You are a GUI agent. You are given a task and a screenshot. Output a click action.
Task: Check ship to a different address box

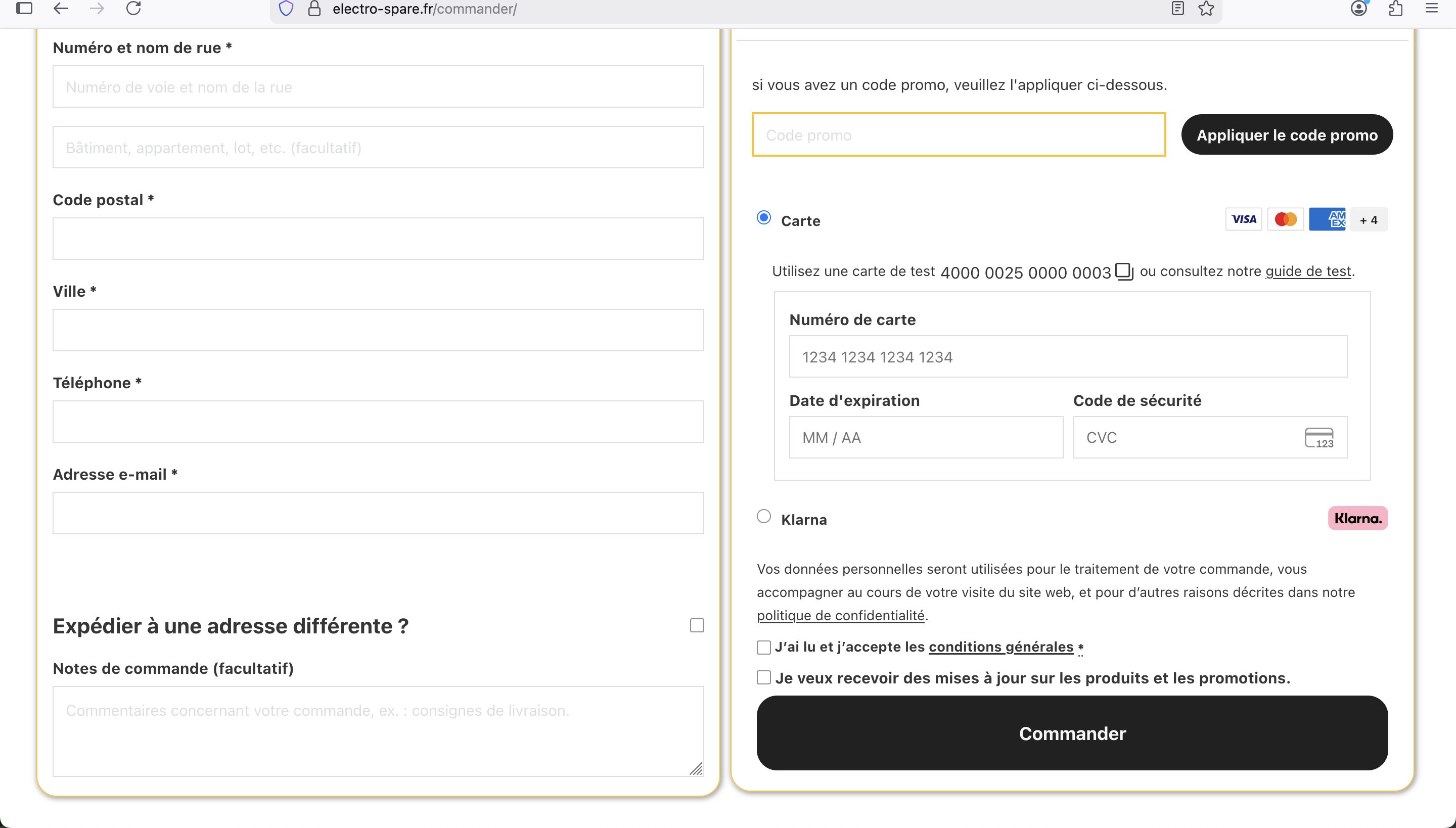(x=697, y=626)
